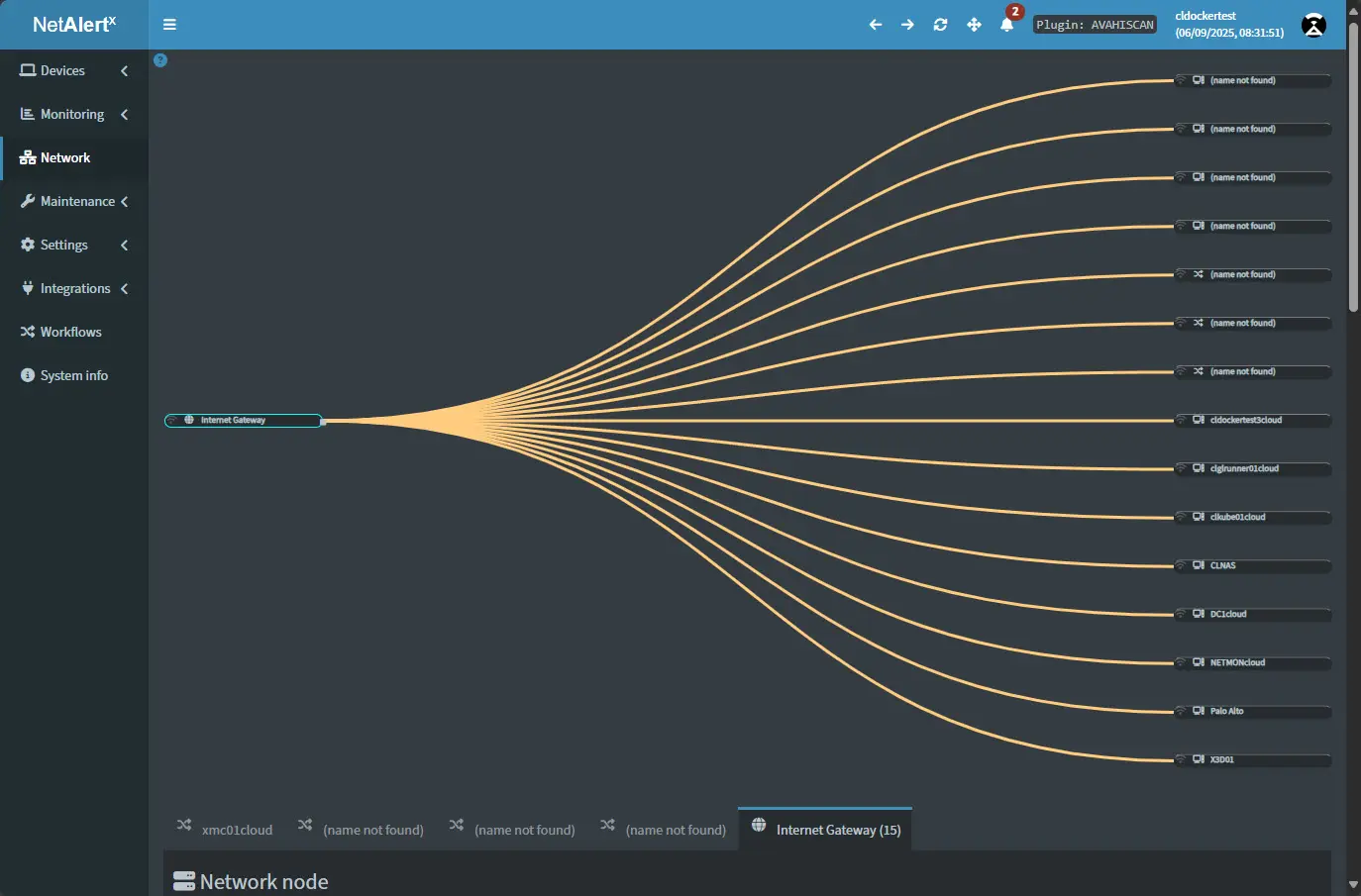
Task: Click the forward arrow icon
Action: coord(907,25)
